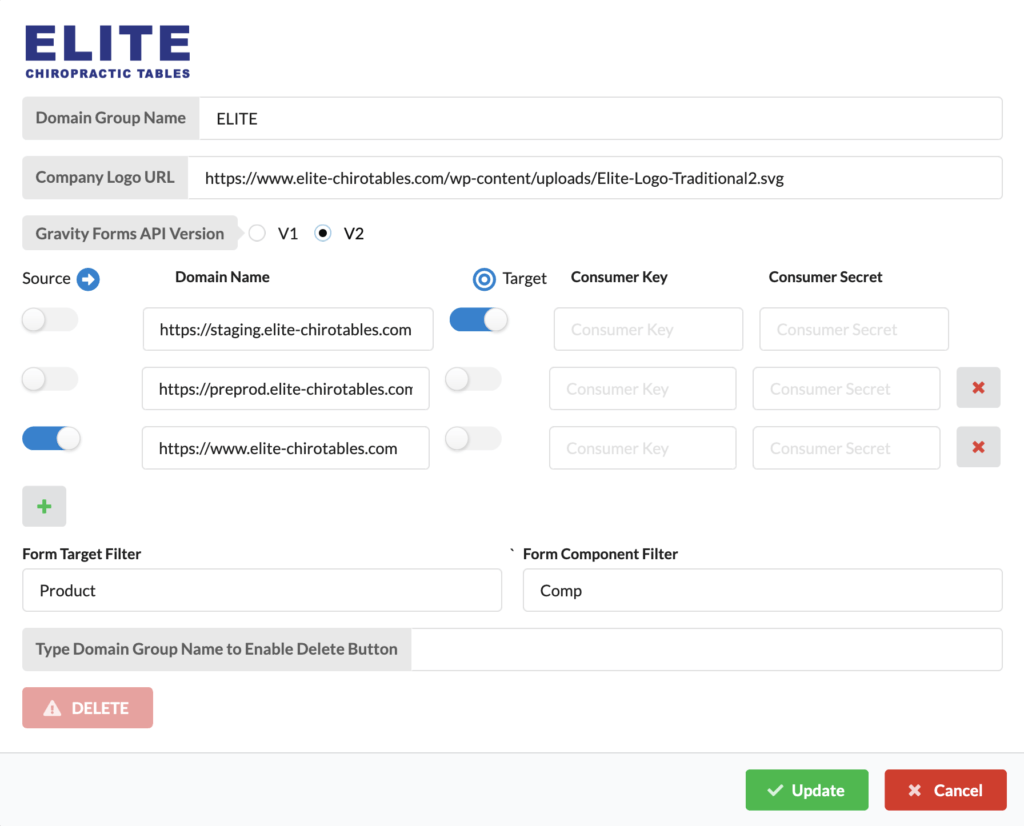Image resolution: width=1024 pixels, height=826 pixels.
Task: Enable Target switch for www.elite-chirotables.com
Action: coord(473,439)
